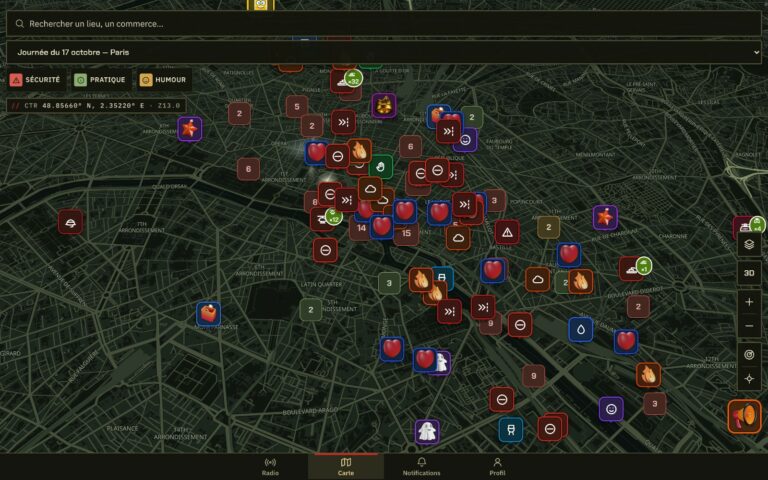The height and width of the screenshot is (480, 768).
Task: Open the standalone ghost marker near Boulevard Arago
Action: click(427, 432)
